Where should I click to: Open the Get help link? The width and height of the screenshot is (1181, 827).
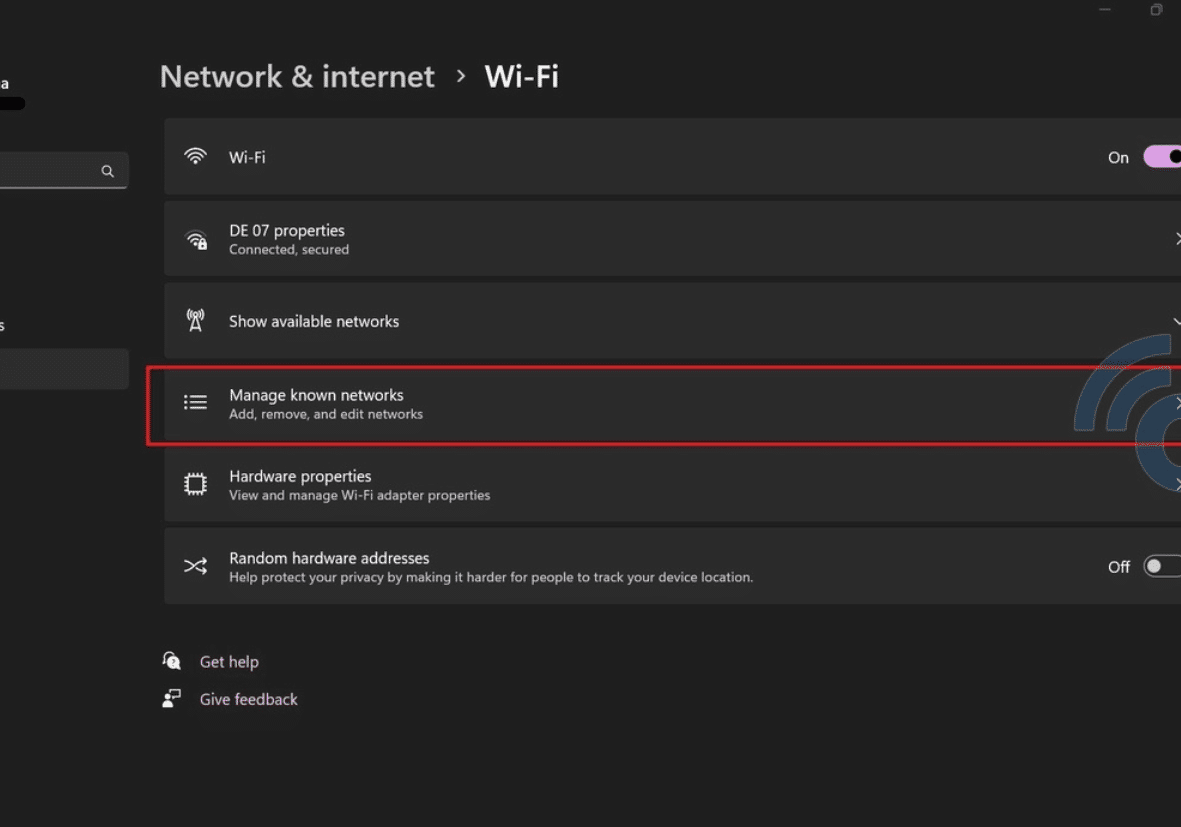pos(229,662)
